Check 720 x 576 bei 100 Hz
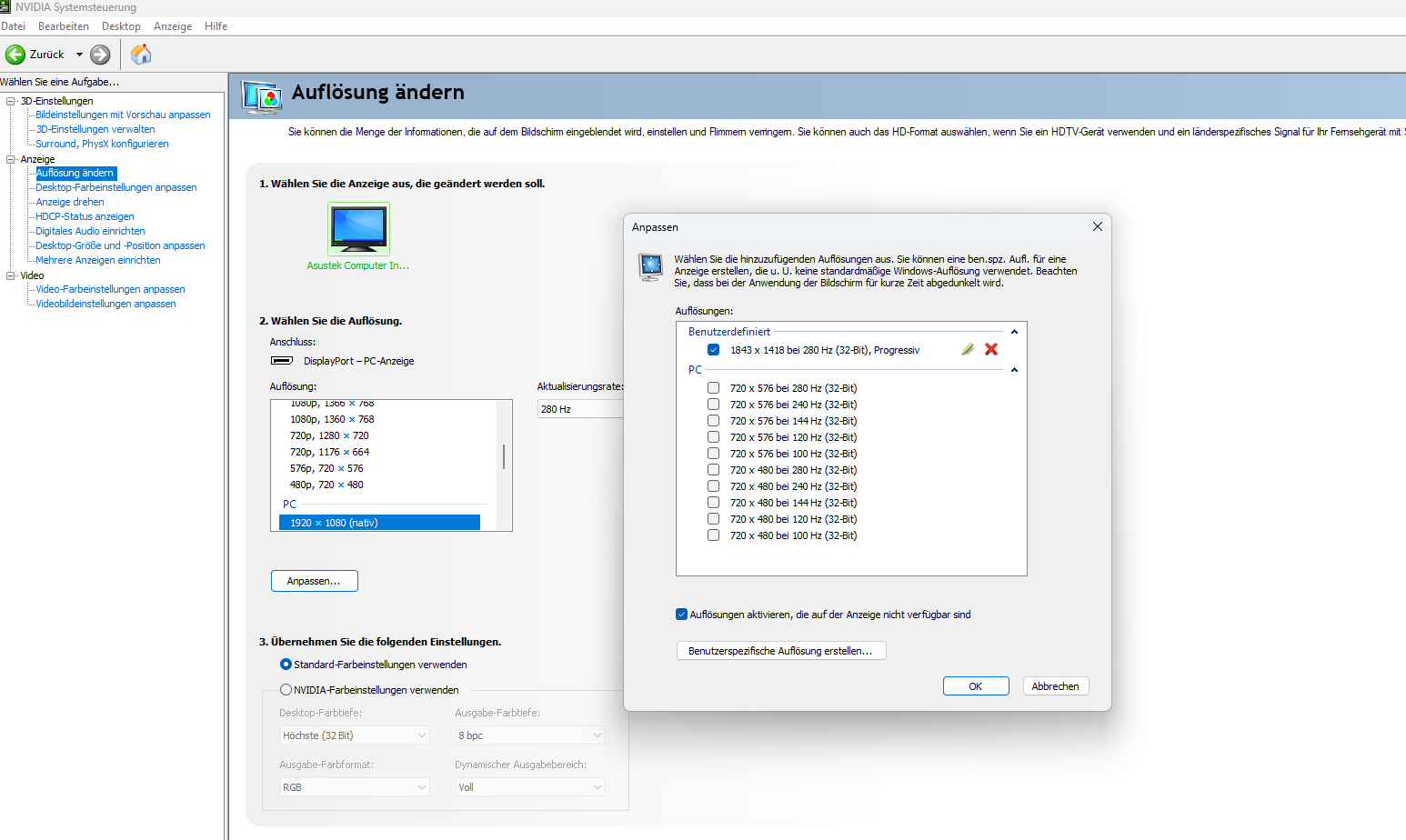The height and width of the screenshot is (840, 1406). (x=713, y=454)
